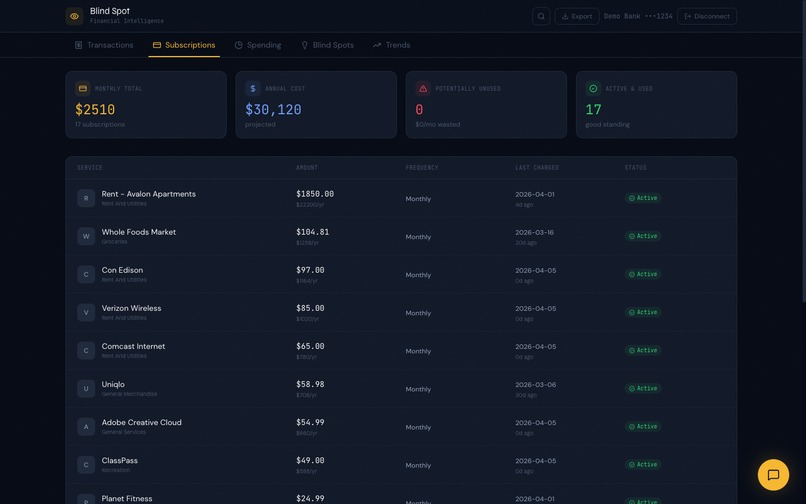The image size is (806, 504).
Task: Click the C avatar for ClassPass
Action: (86, 464)
